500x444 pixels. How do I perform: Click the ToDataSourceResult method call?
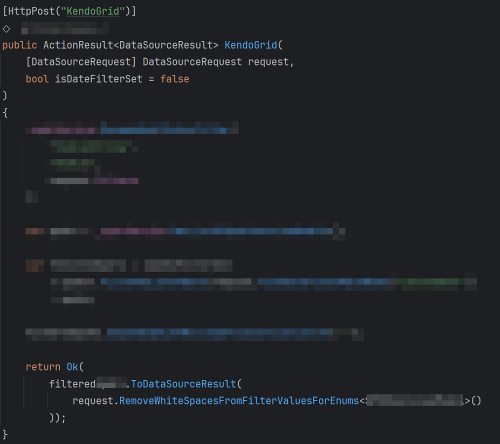[184, 384]
